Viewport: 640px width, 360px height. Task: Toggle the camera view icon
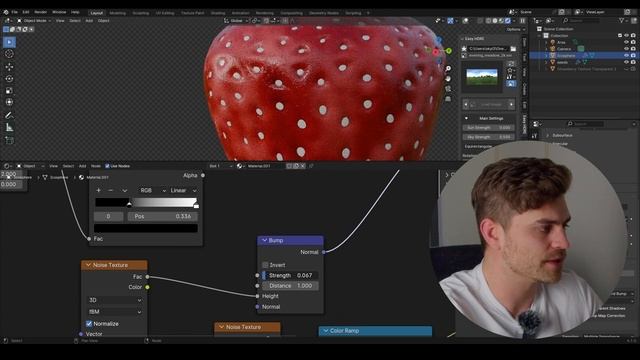(448, 89)
